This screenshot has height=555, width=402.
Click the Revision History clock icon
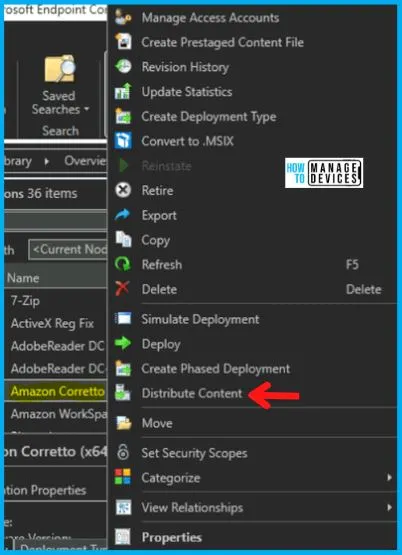pyautogui.click(x=123, y=67)
